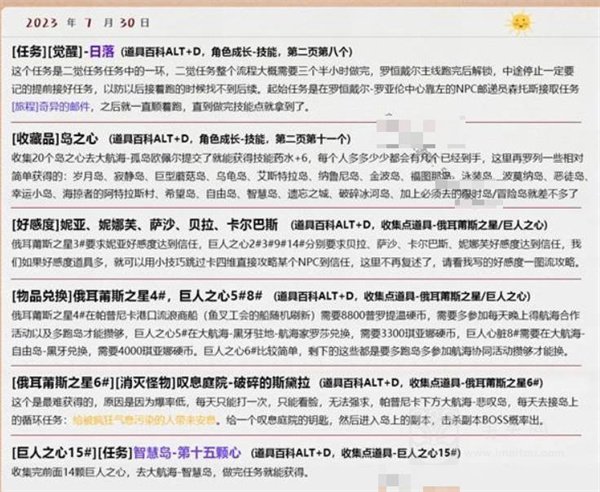
Task: Click the hint 收集点道具-俄耳莆斯之星6#
Action: pos(476,383)
